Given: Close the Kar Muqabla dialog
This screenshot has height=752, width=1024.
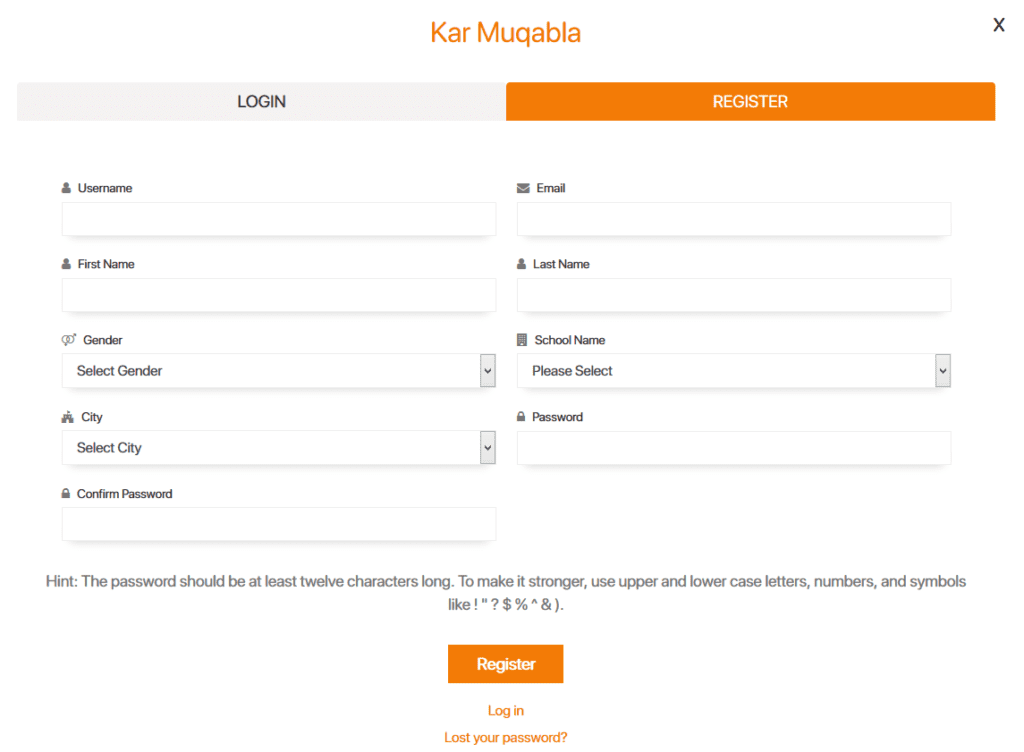Looking at the screenshot, I should [x=998, y=25].
